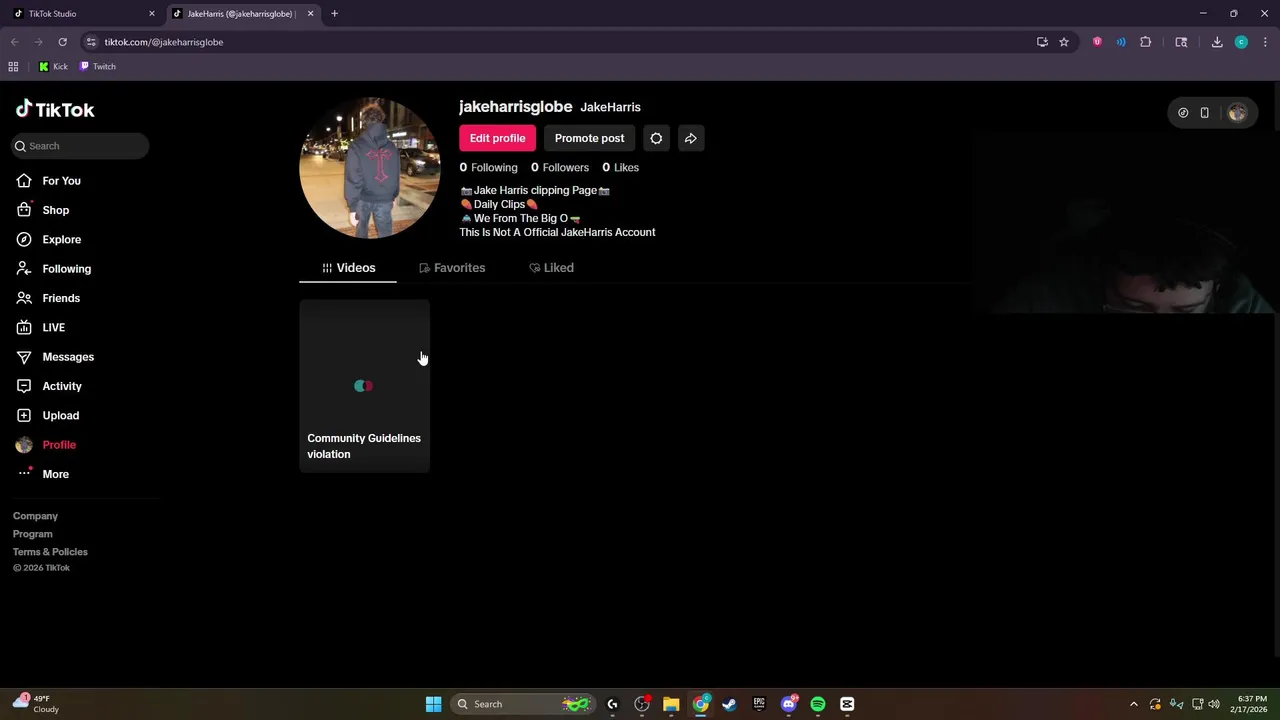Open Spotify from the taskbar
This screenshot has width=1280, height=720.
818,704
